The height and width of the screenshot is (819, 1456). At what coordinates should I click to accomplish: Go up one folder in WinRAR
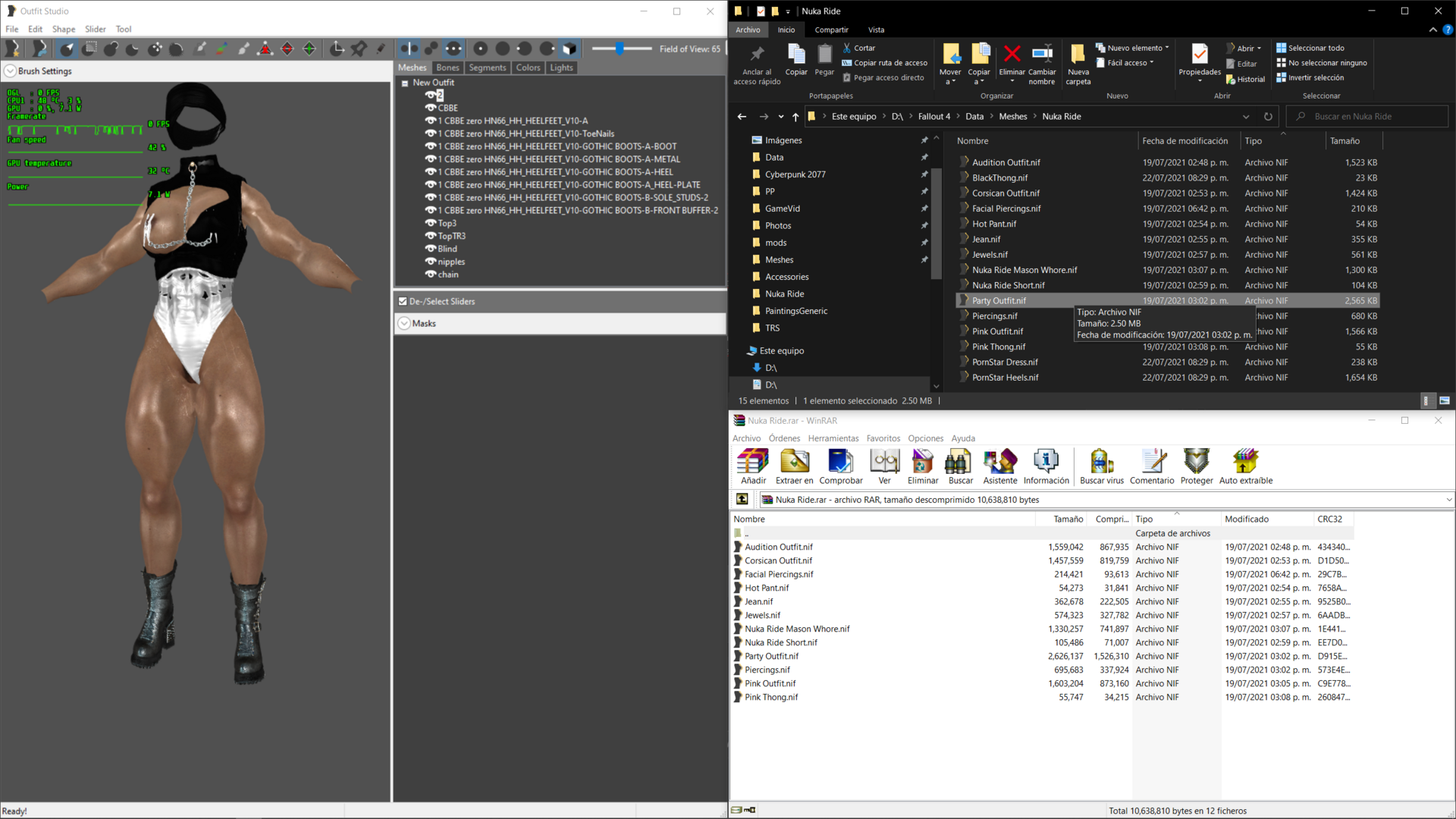[742, 499]
